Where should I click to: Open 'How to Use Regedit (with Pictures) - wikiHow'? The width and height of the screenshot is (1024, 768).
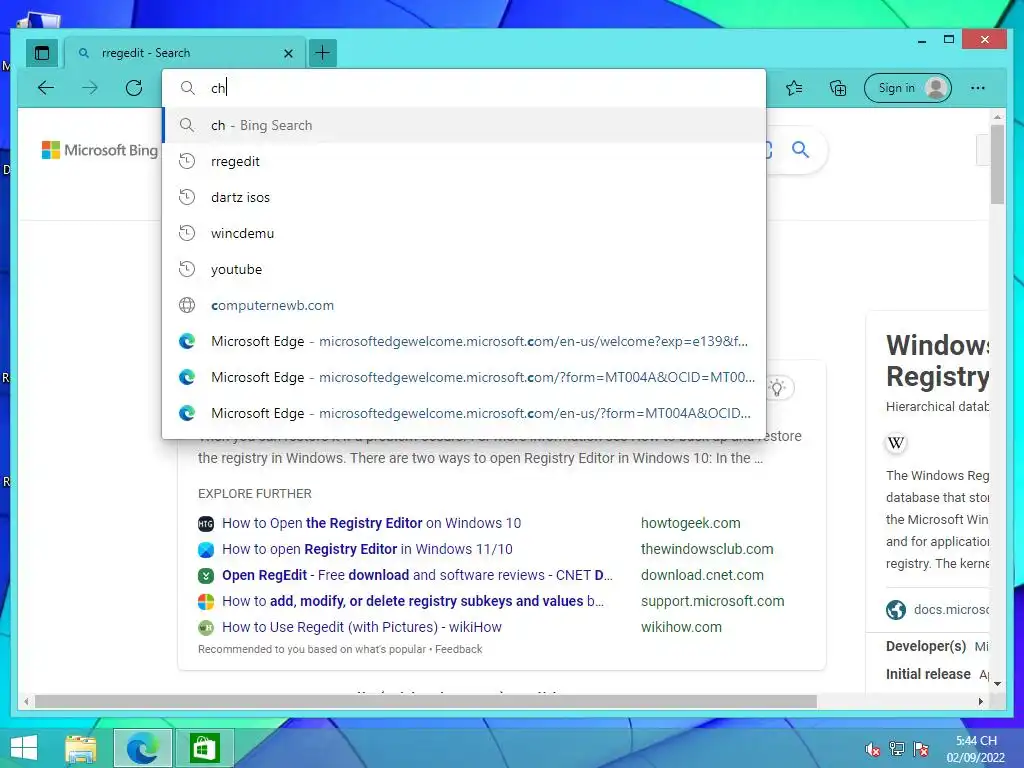[x=362, y=627]
